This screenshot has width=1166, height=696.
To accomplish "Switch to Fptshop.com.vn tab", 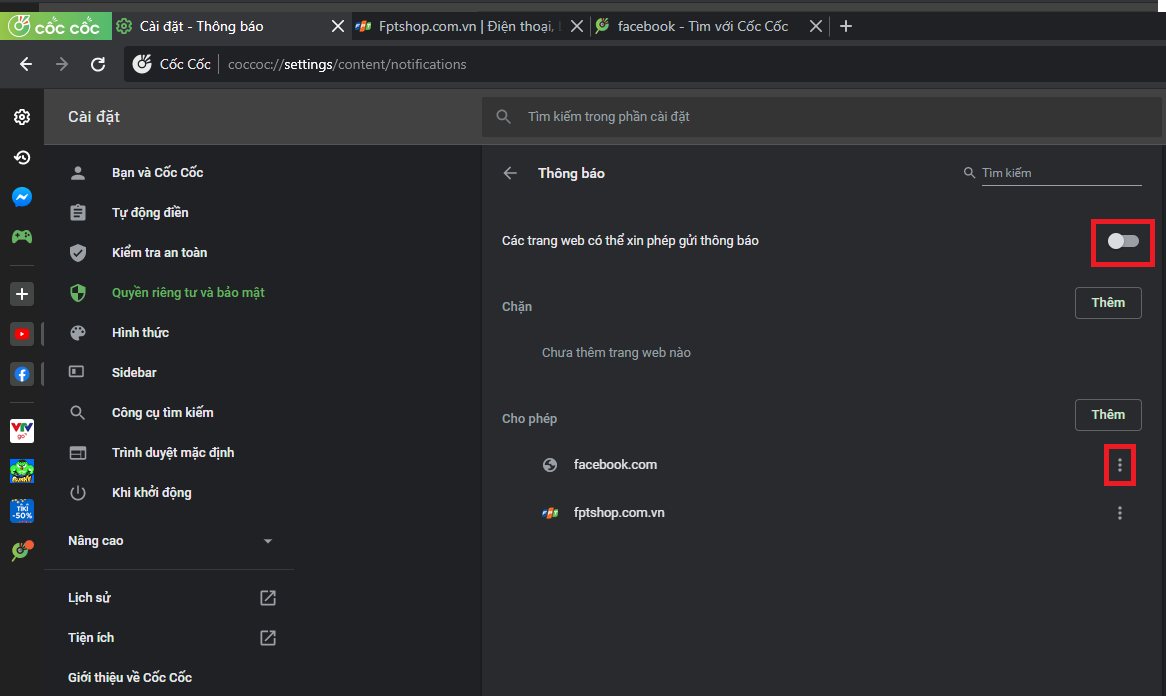I will tap(468, 26).
